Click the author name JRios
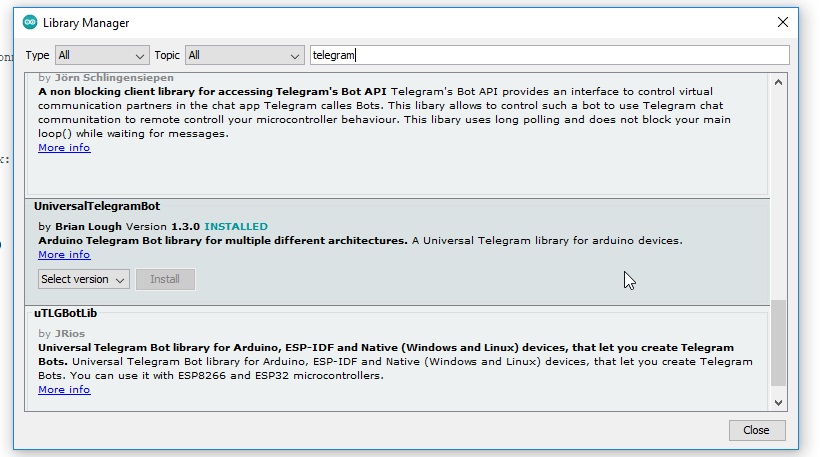The height and width of the screenshot is (457, 839). 70,333
